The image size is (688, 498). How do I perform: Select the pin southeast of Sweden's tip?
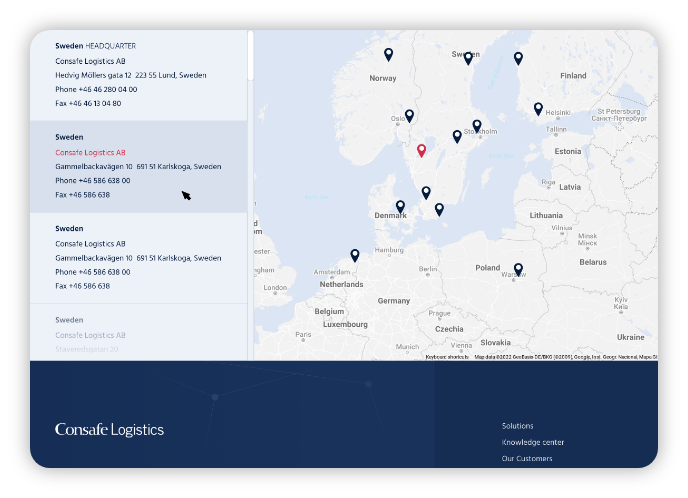click(439, 209)
